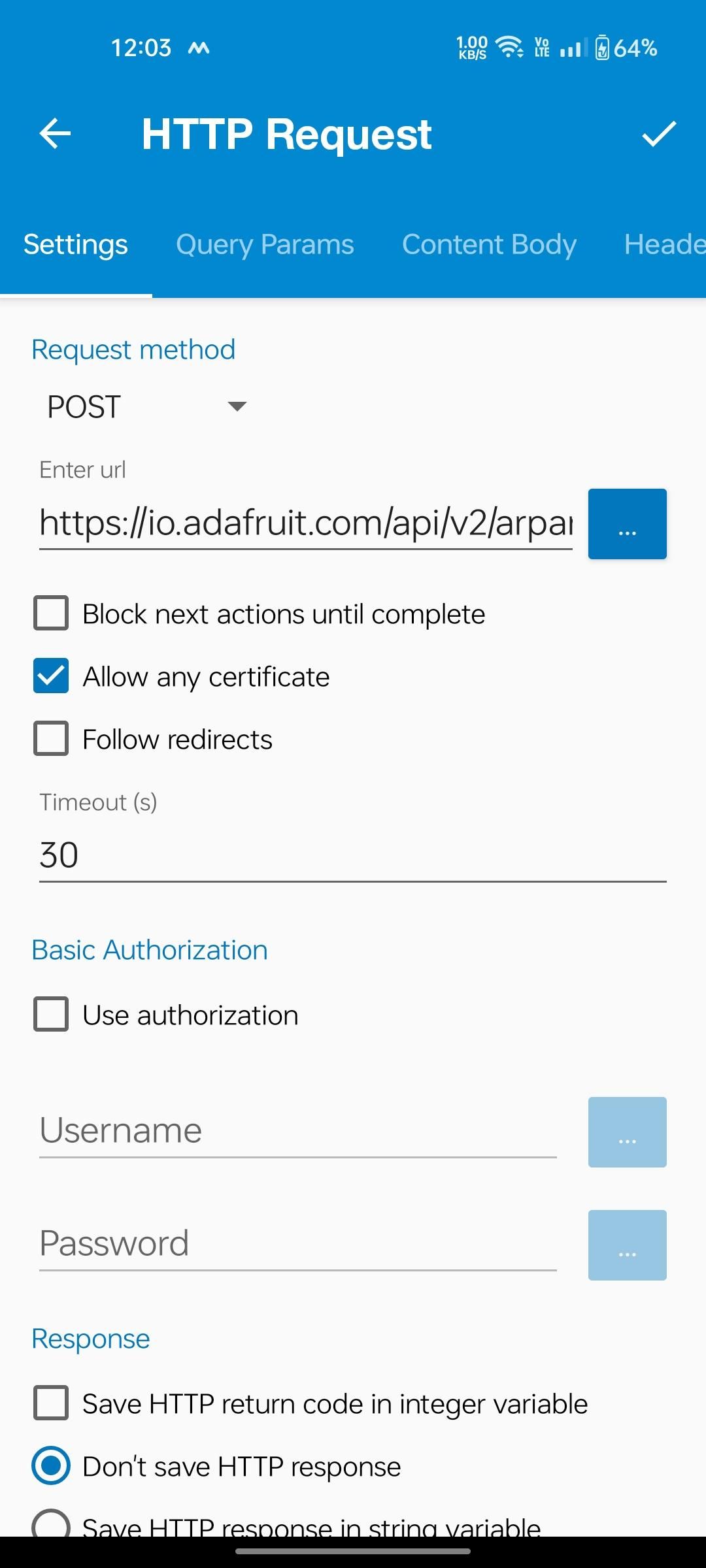
Task: Open magic text button beside URL field
Action: [x=627, y=524]
